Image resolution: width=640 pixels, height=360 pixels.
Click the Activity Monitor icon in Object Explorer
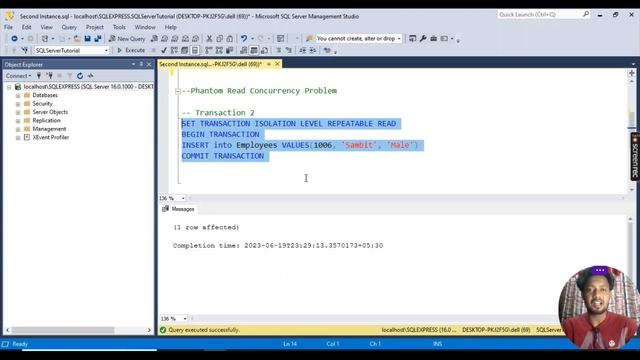coord(91,76)
